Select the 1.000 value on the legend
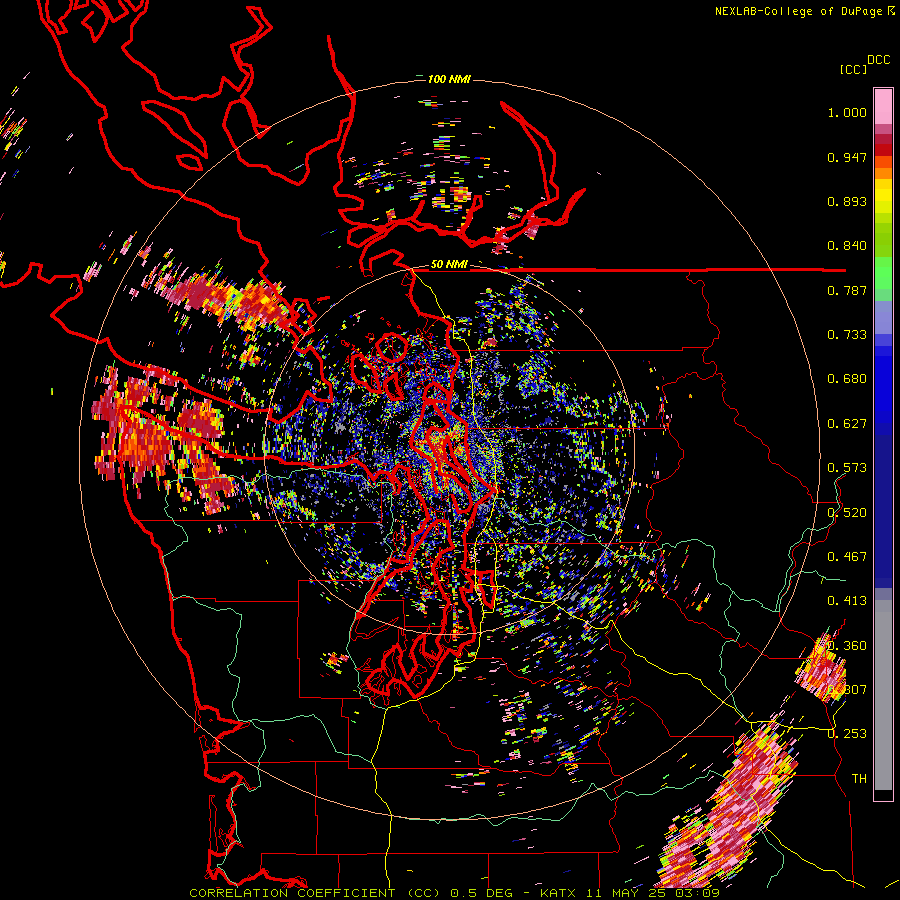The image size is (900, 900). pos(847,112)
